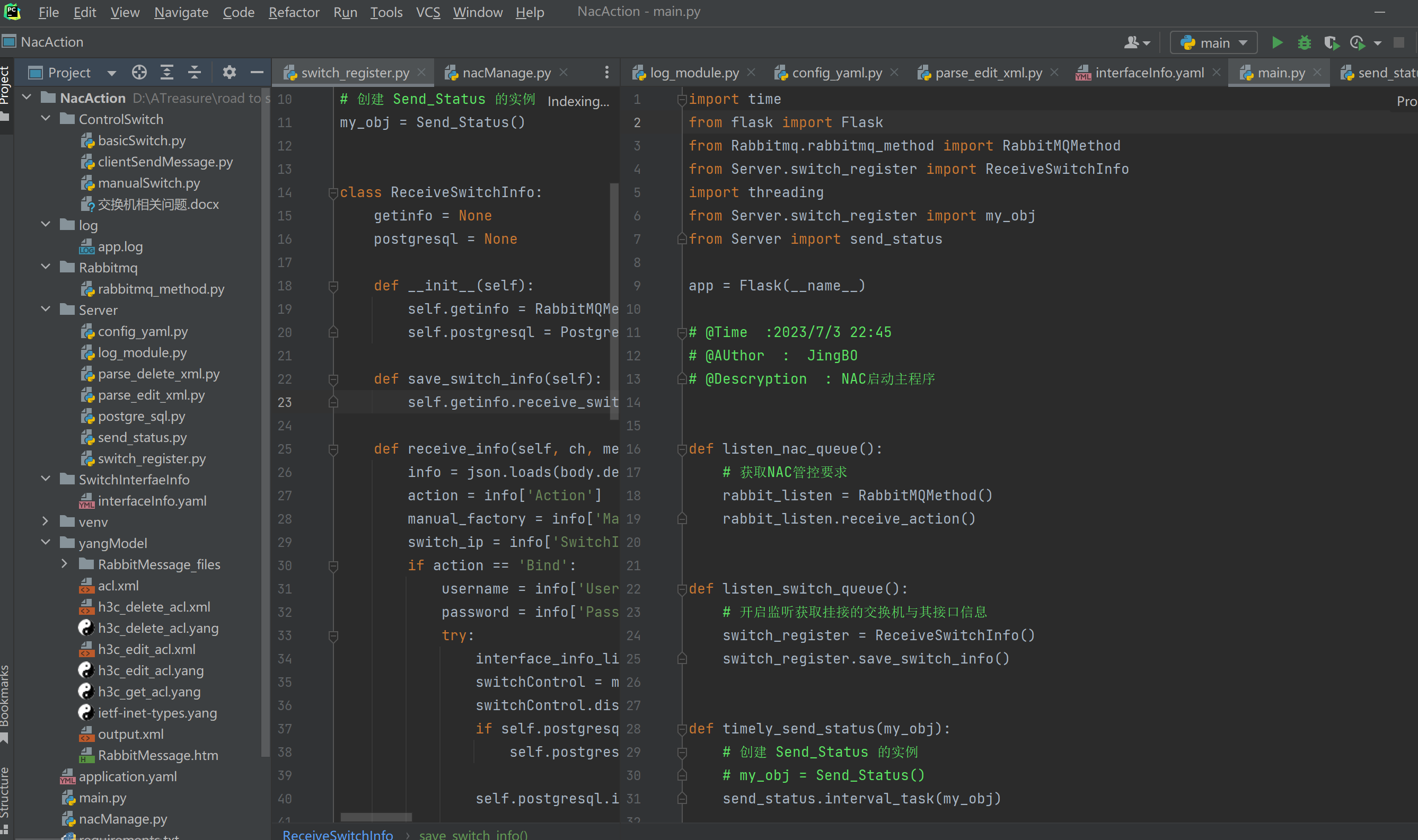Close the main.py tab
This screenshot has height=840, width=1418.
click(x=1317, y=73)
